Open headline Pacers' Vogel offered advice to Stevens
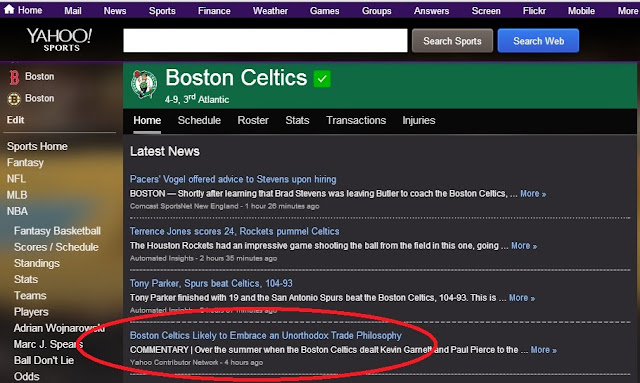This screenshot has height=383, width=640. pyautogui.click(x=233, y=179)
